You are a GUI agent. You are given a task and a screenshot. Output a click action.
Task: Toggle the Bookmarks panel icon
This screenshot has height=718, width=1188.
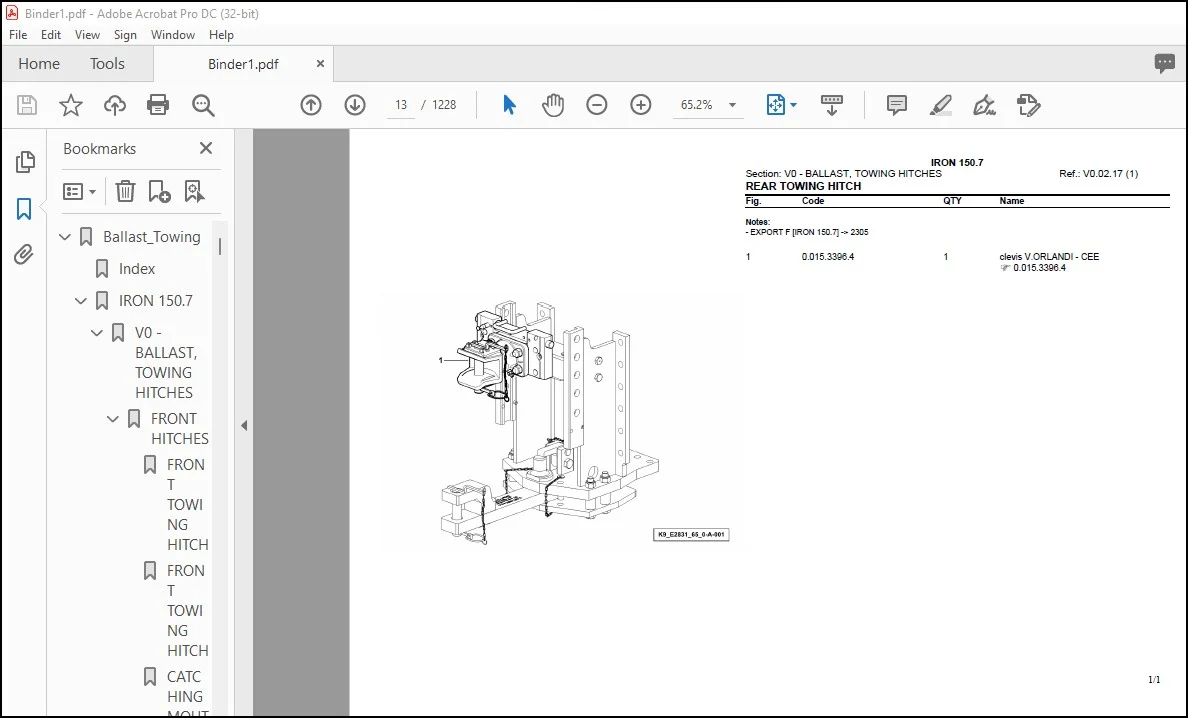coord(24,209)
